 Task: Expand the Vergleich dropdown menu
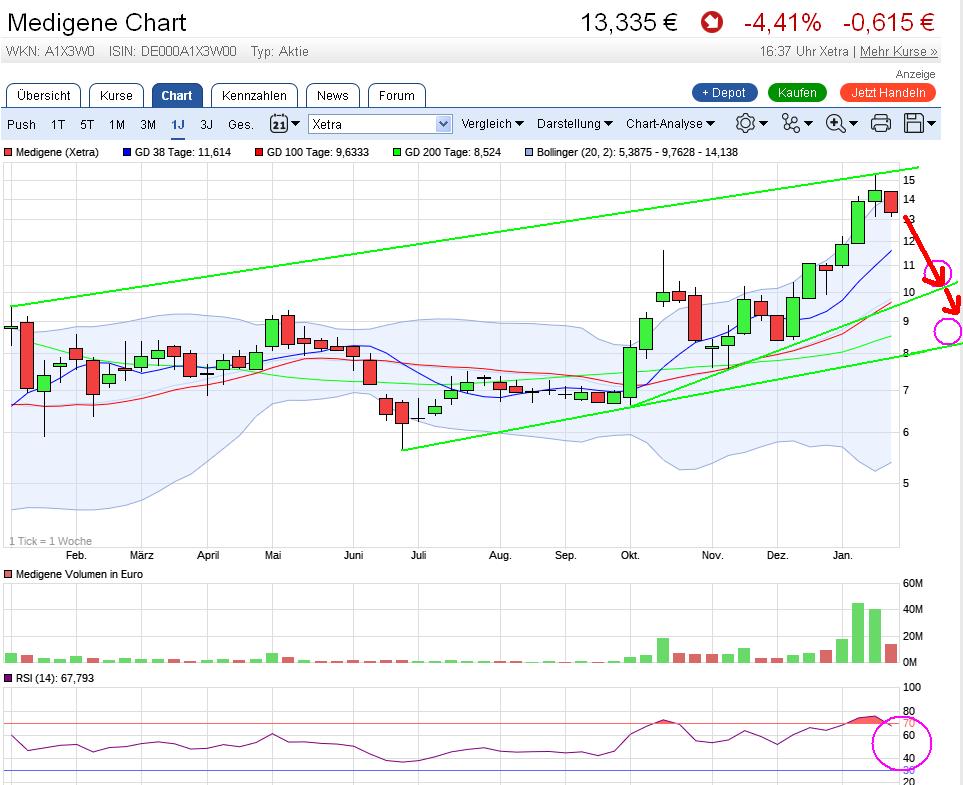tap(492, 124)
